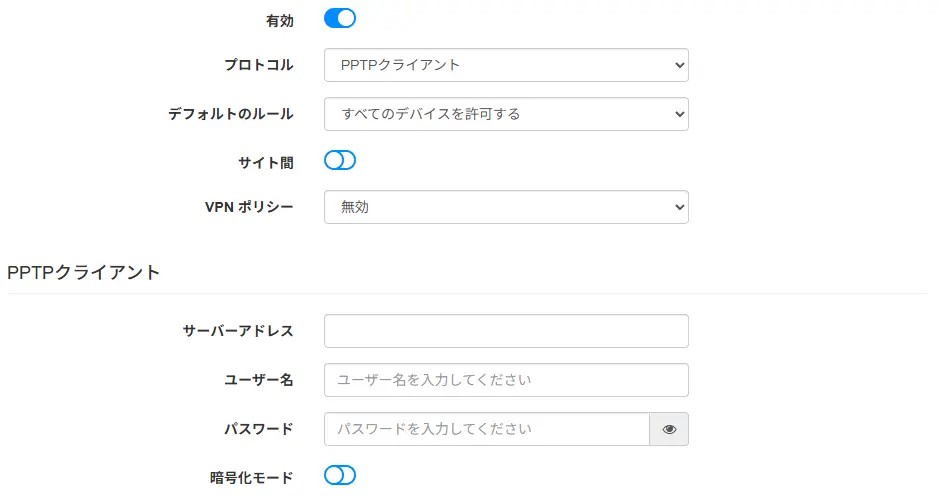Image resolution: width=938 pixels, height=496 pixels.
Task: Enable the 暗号化モード toggle
Action: click(x=340, y=476)
